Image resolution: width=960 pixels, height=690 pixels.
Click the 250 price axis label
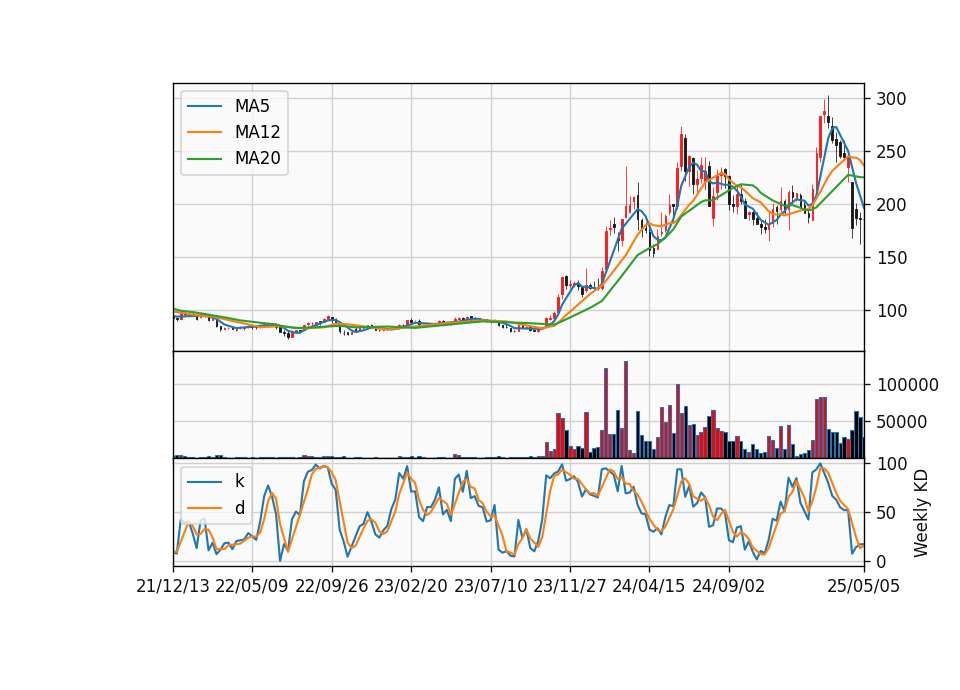pos(891,152)
